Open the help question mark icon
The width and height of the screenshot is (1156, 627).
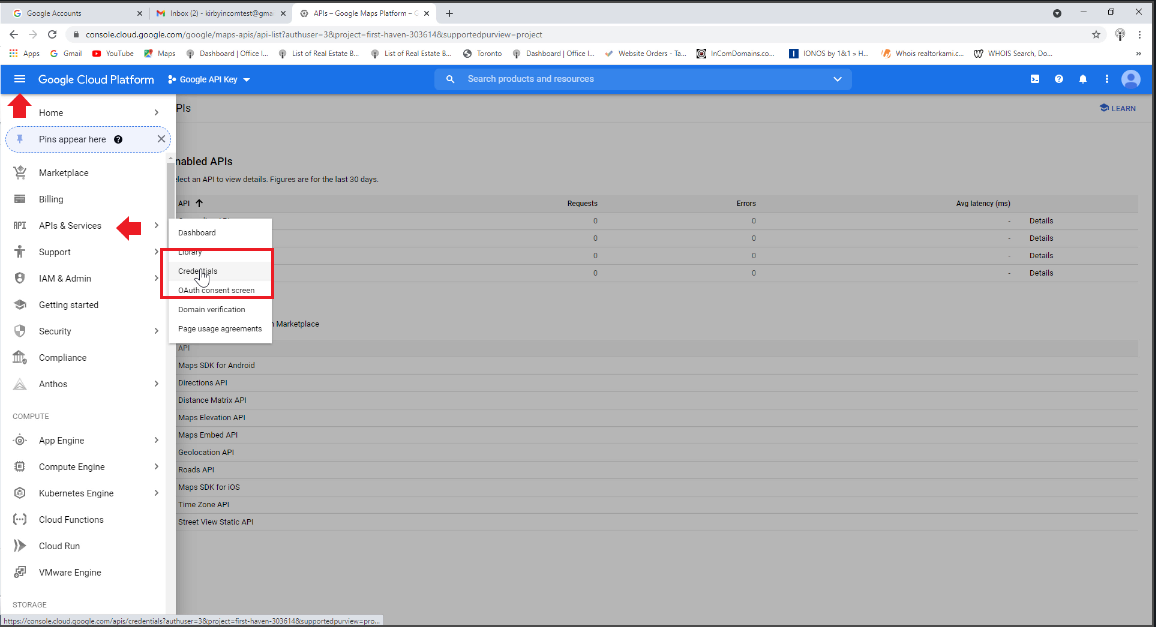1059,79
